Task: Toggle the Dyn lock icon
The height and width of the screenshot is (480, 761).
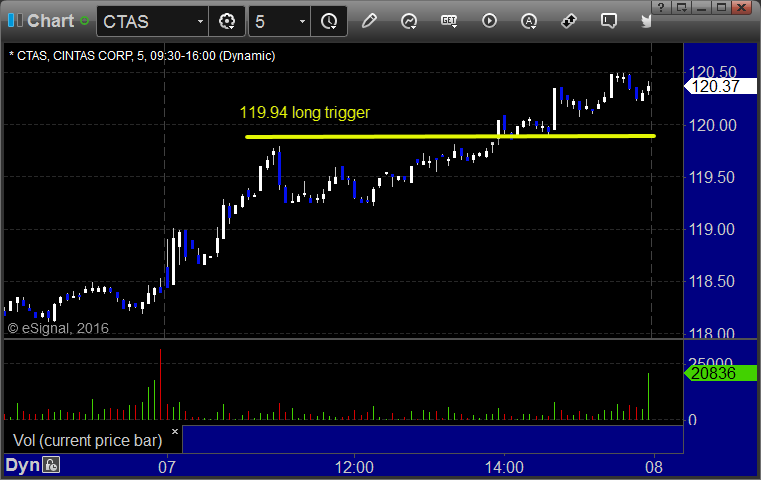Action: point(51,465)
